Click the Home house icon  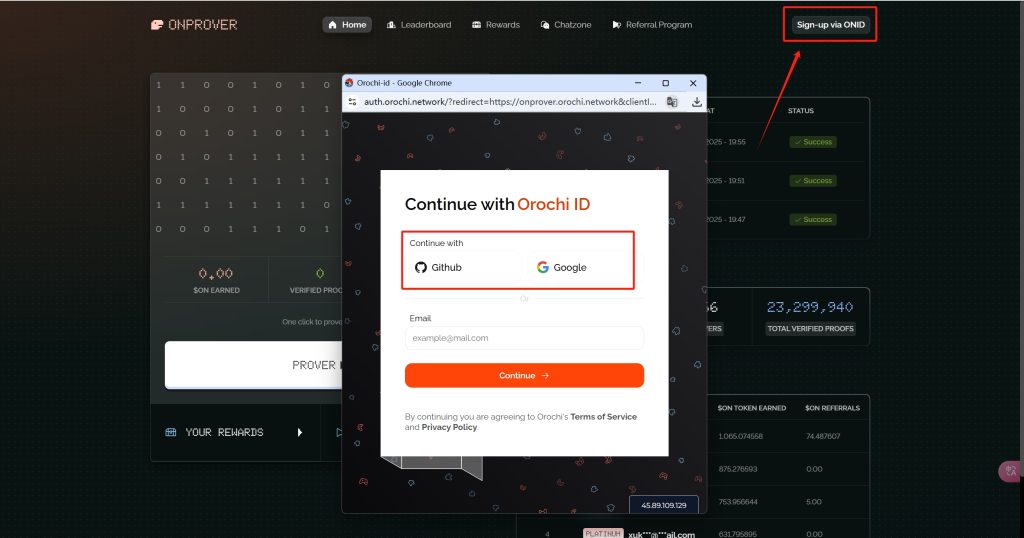click(x=332, y=25)
